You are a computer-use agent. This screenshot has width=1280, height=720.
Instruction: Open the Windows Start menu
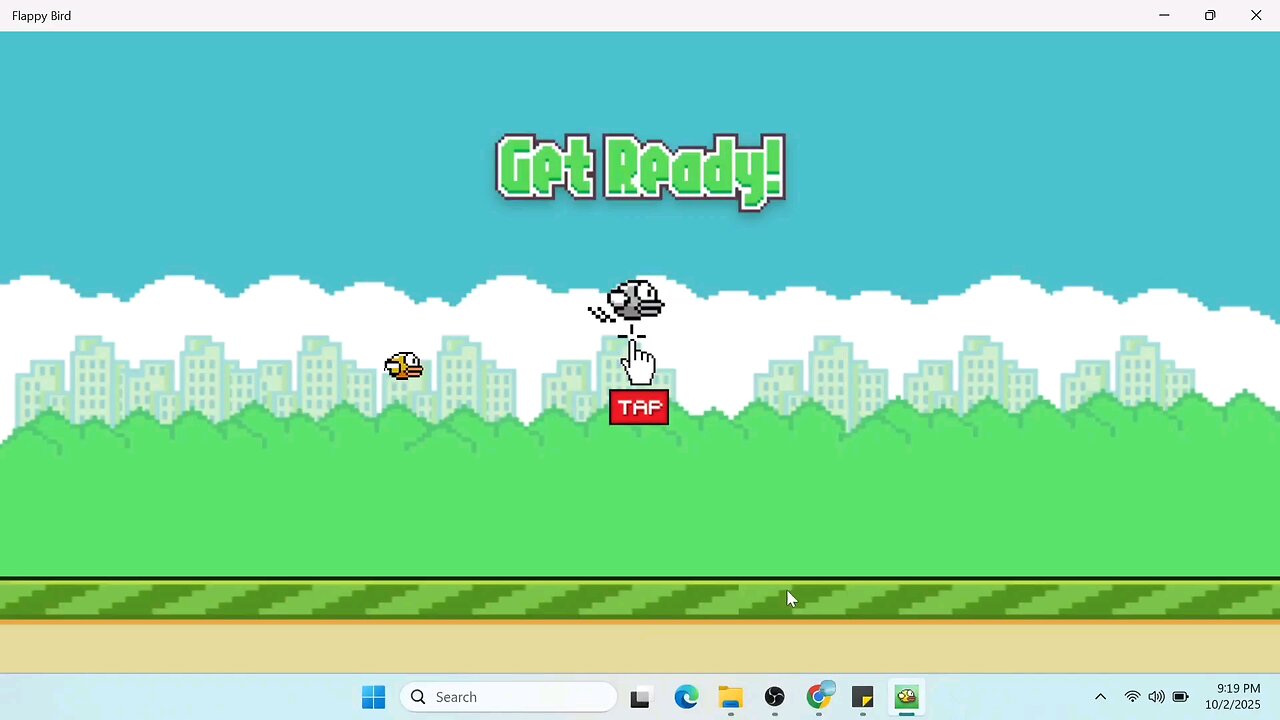point(374,697)
